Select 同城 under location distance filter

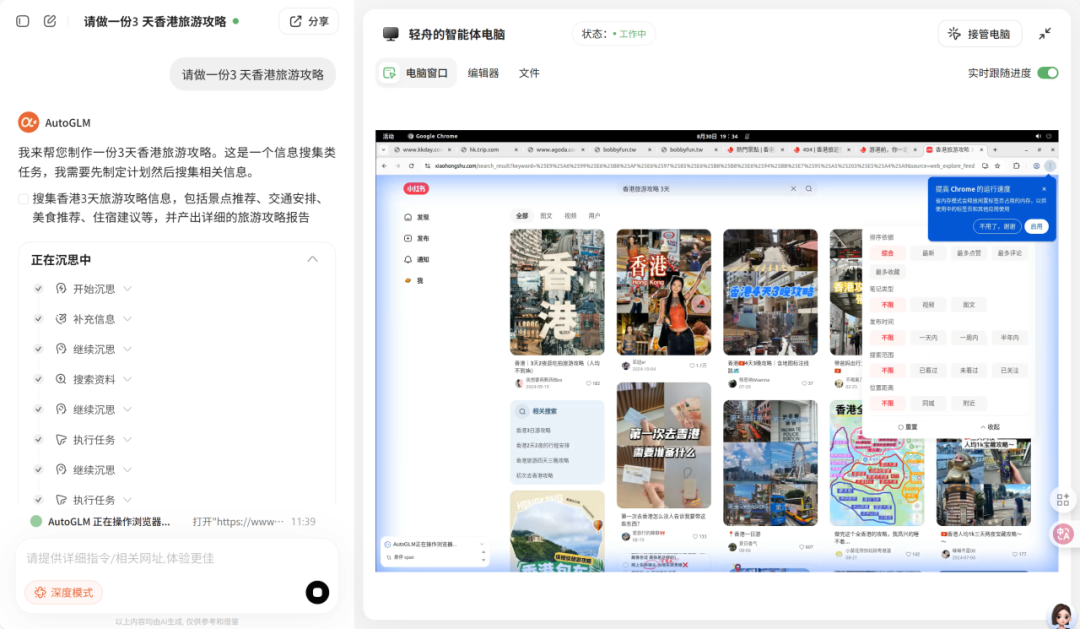click(x=928, y=403)
